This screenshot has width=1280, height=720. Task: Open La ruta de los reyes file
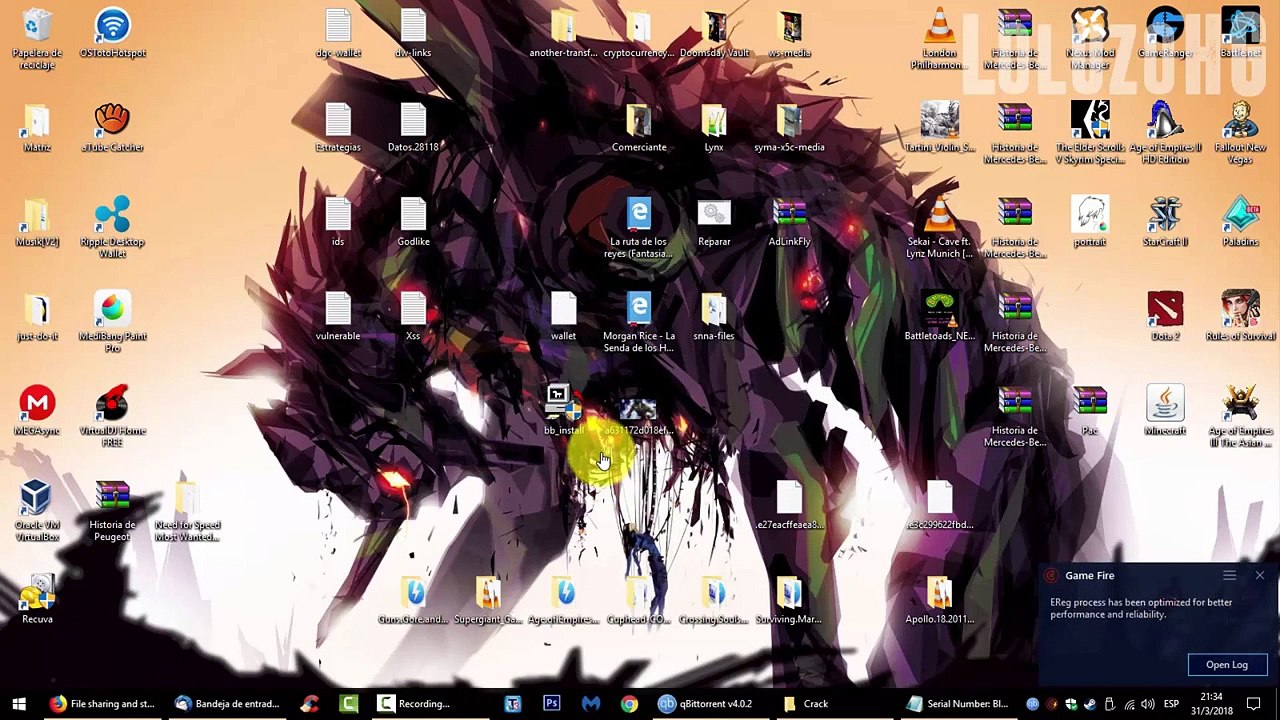(x=639, y=228)
